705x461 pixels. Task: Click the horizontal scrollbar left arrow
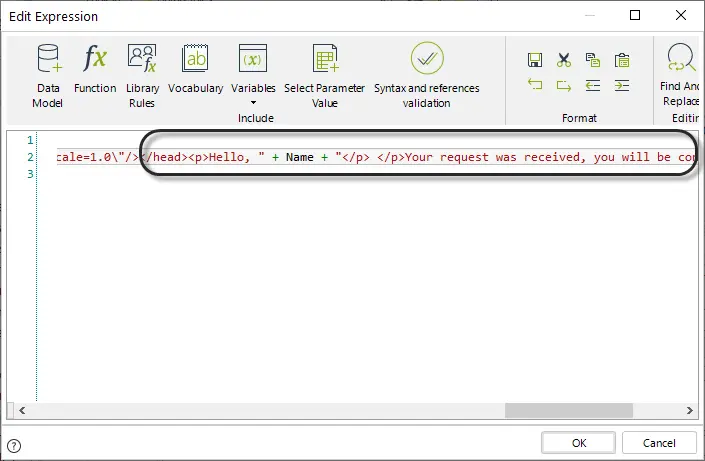22,410
